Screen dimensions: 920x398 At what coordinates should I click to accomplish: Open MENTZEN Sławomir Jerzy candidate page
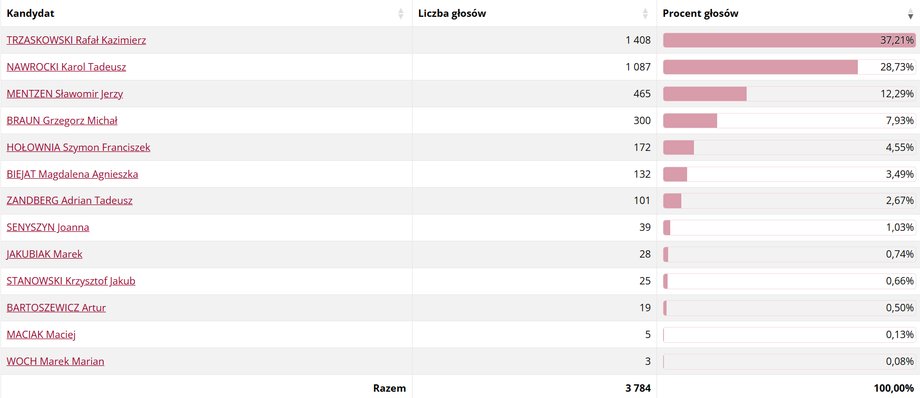pyautogui.click(x=65, y=94)
